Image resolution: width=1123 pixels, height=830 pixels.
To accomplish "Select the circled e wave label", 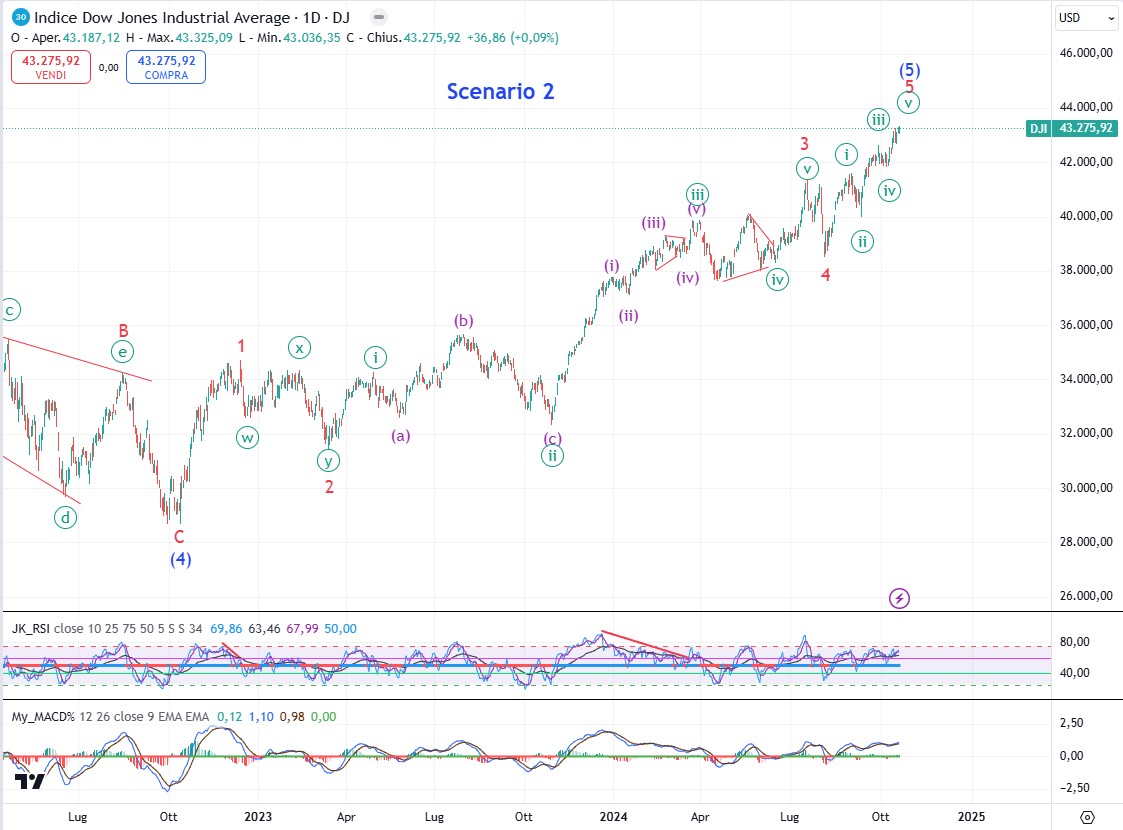I will click(x=122, y=352).
